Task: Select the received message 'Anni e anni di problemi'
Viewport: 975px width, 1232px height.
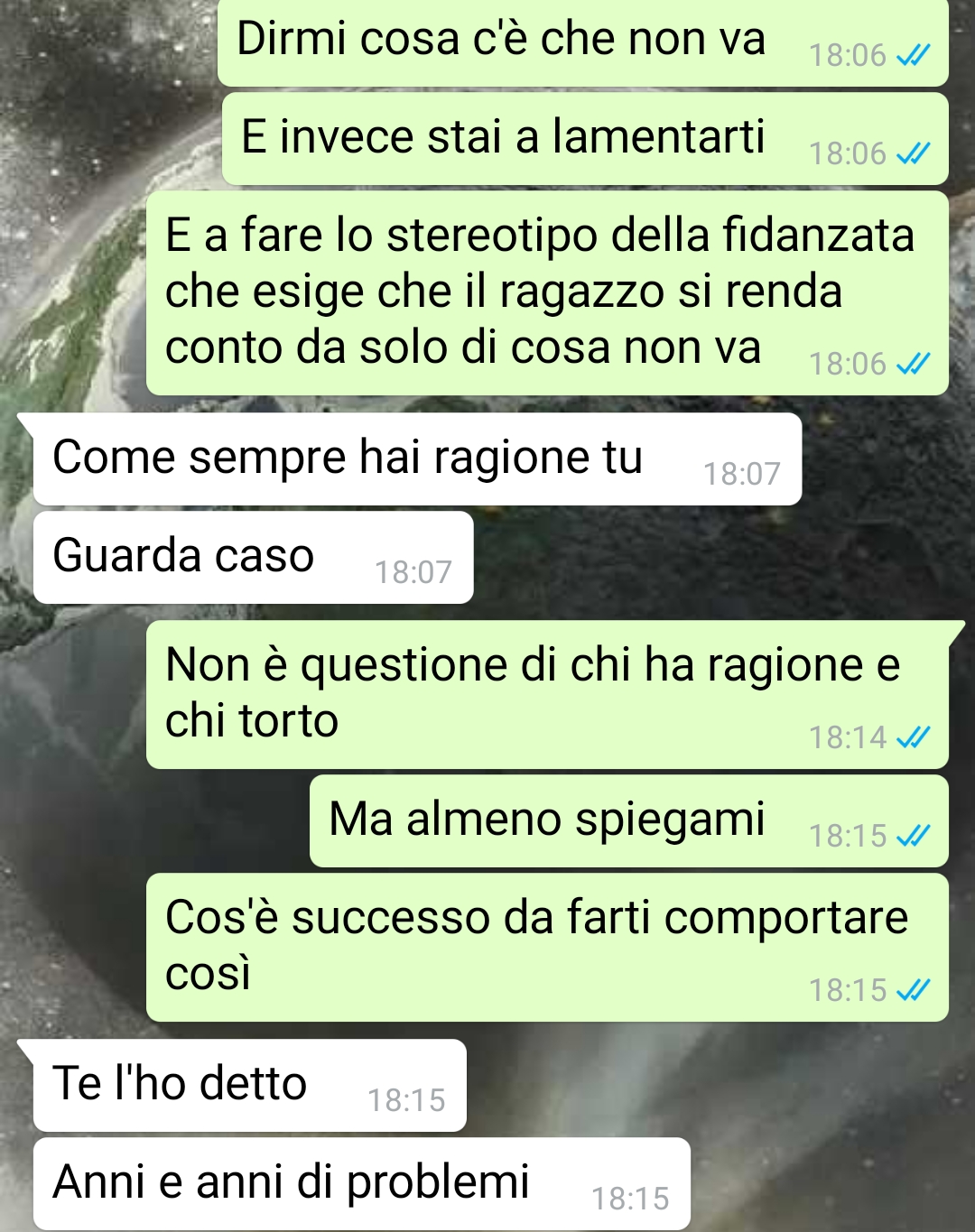Action: [x=361, y=1183]
